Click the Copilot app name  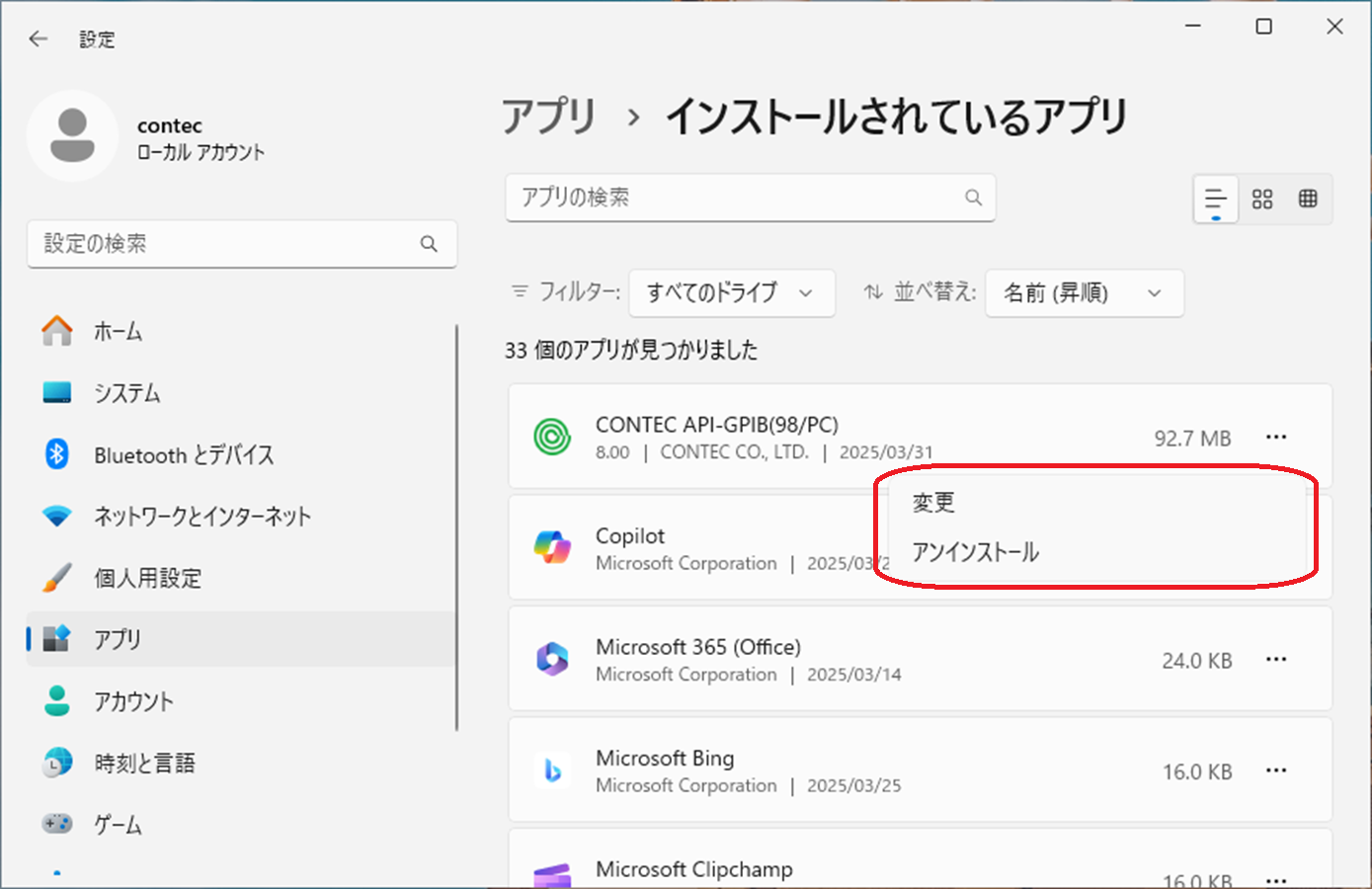point(630,535)
